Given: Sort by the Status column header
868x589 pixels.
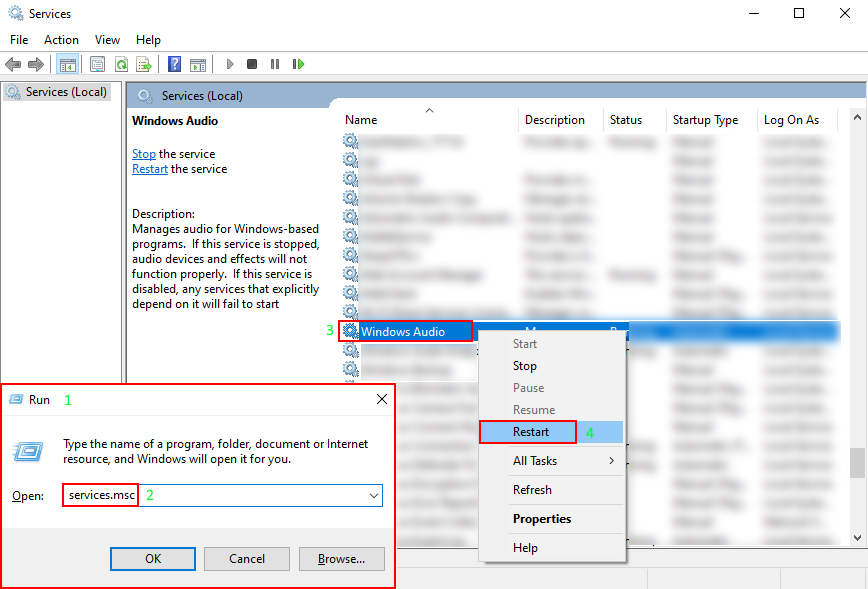Looking at the screenshot, I should [x=635, y=120].
